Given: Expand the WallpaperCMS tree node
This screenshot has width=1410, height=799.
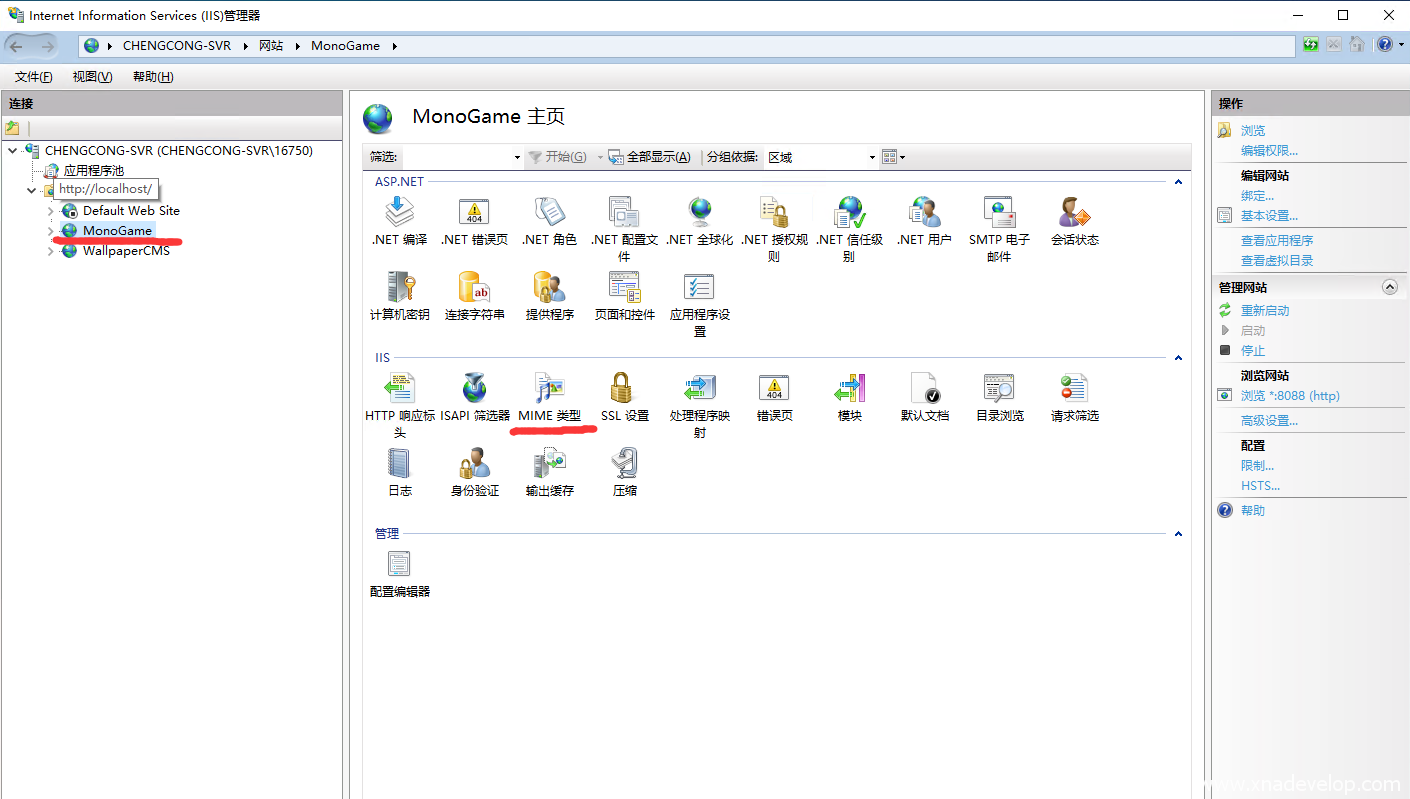Looking at the screenshot, I should pyautogui.click(x=51, y=251).
